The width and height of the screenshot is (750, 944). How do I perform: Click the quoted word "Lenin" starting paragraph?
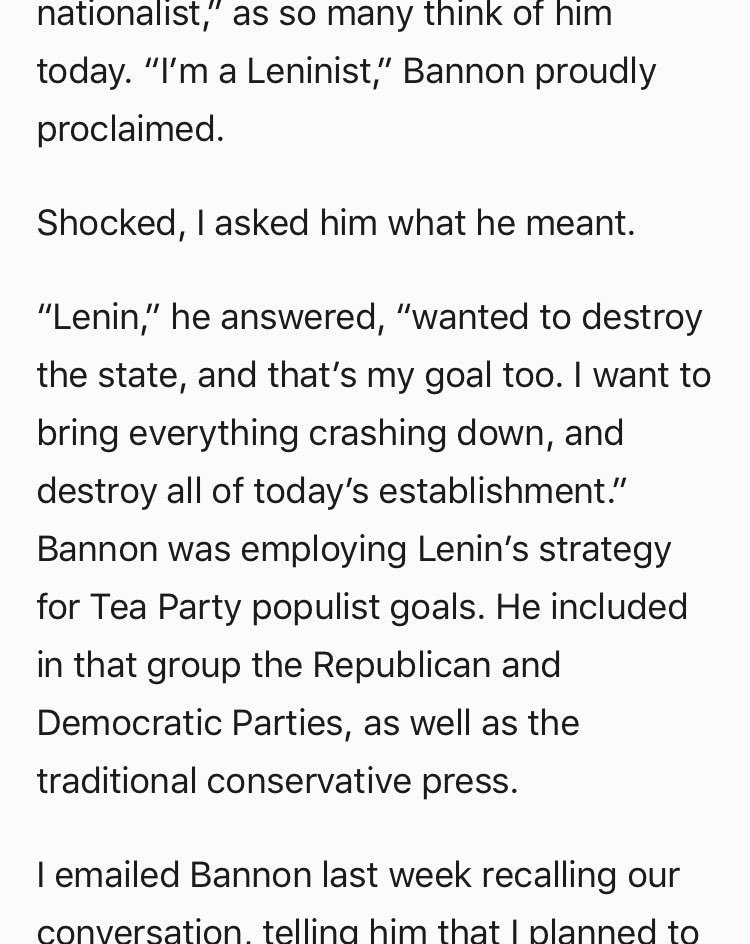coord(99,318)
